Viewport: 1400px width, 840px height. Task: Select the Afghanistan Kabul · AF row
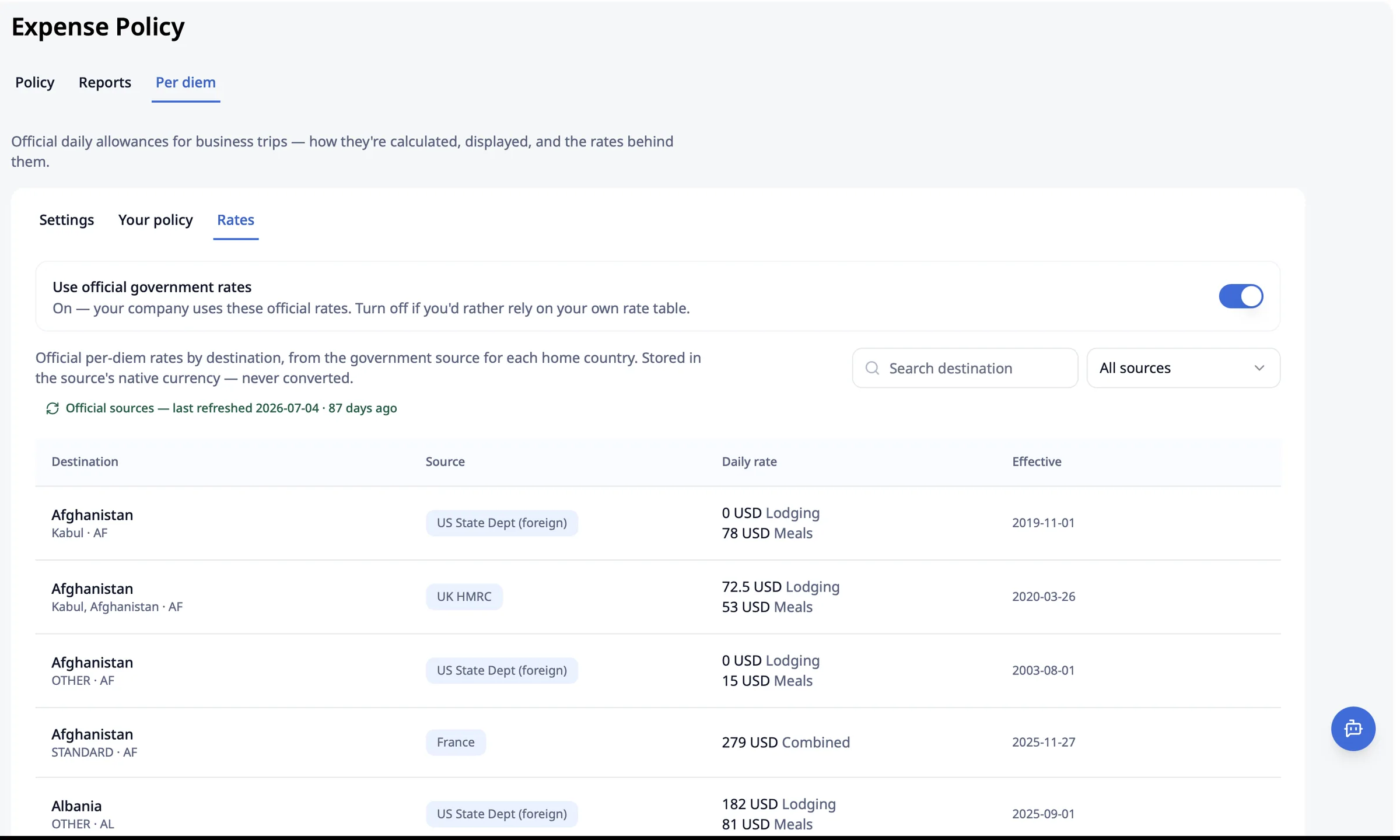pyautogui.click(x=658, y=523)
